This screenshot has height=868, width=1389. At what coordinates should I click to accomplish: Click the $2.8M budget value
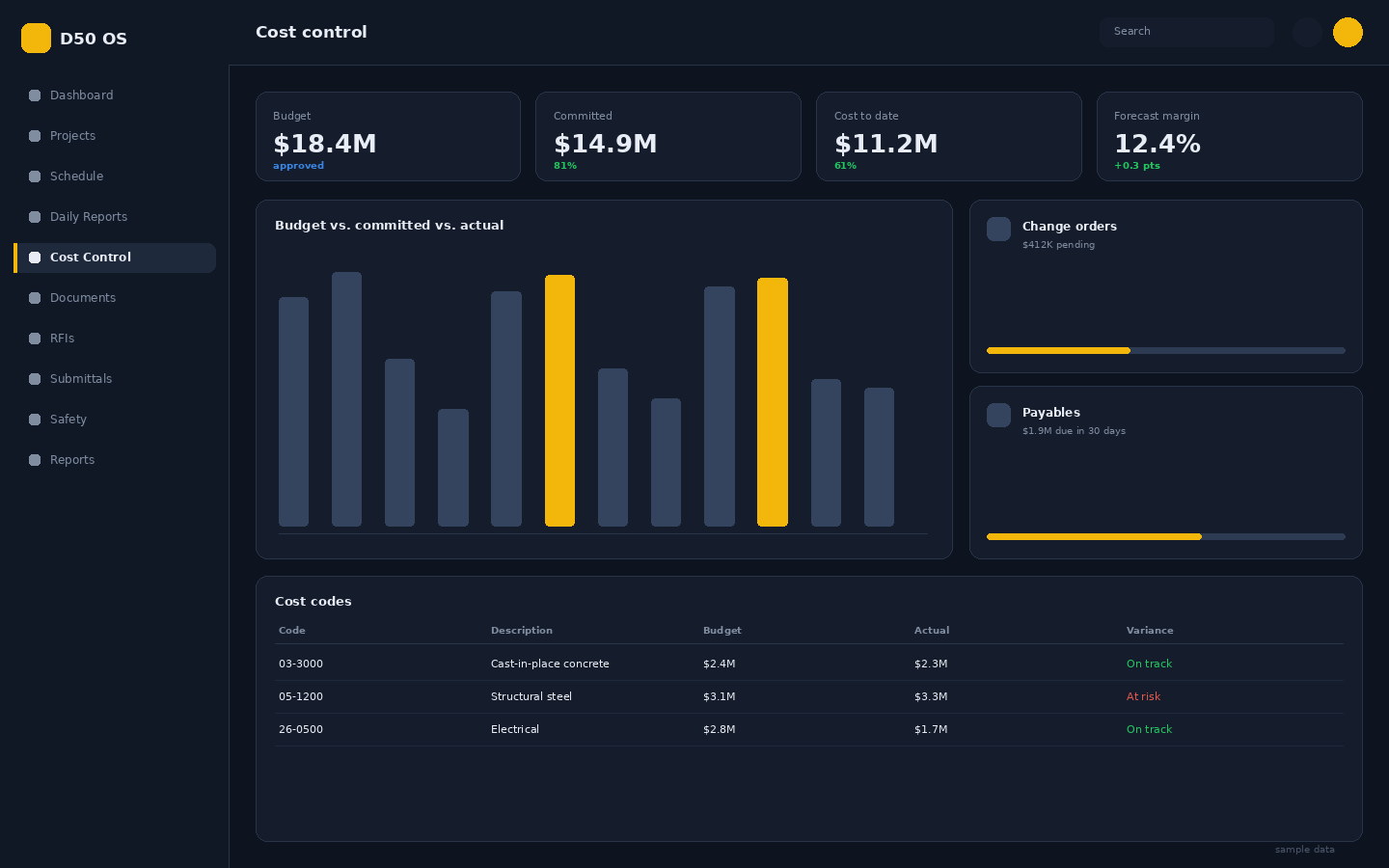pos(720,729)
